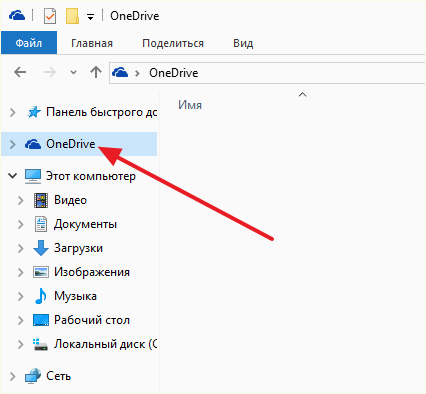Expand the Панель быстрого доступа node
Screen dimensions: 426x394
[13, 112]
